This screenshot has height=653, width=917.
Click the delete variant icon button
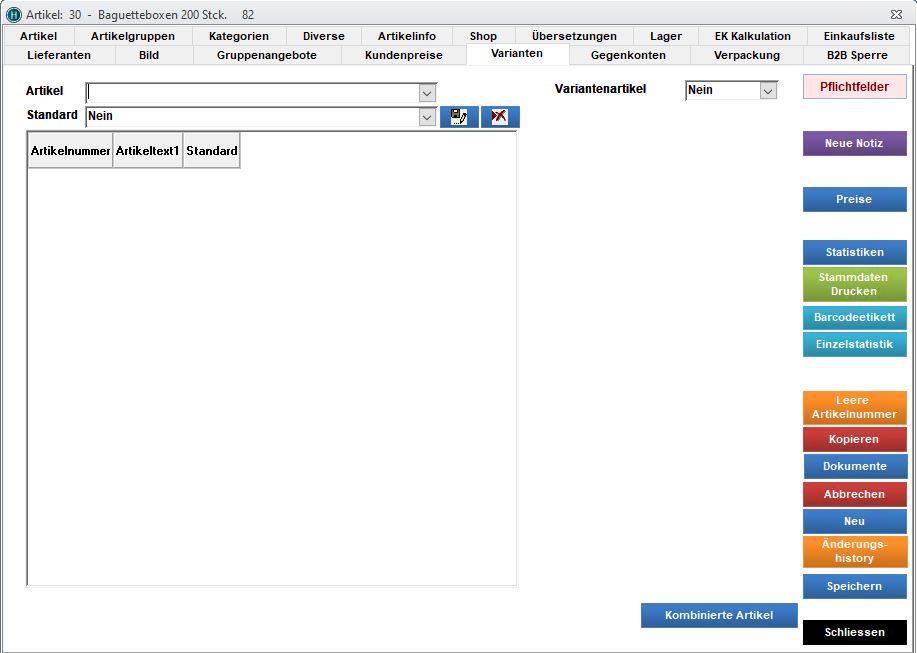tap(500, 117)
